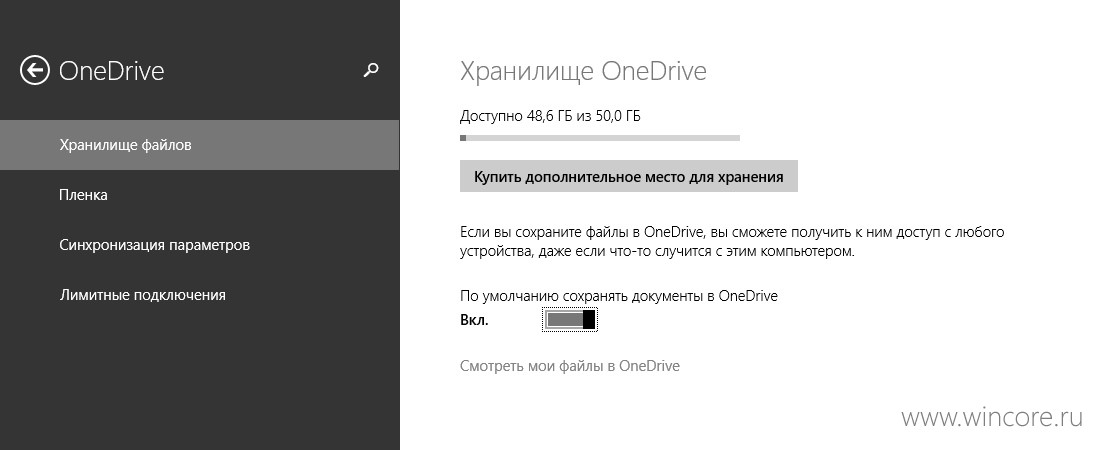
Task: Open search with the magnifier icon
Action: (x=371, y=70)
